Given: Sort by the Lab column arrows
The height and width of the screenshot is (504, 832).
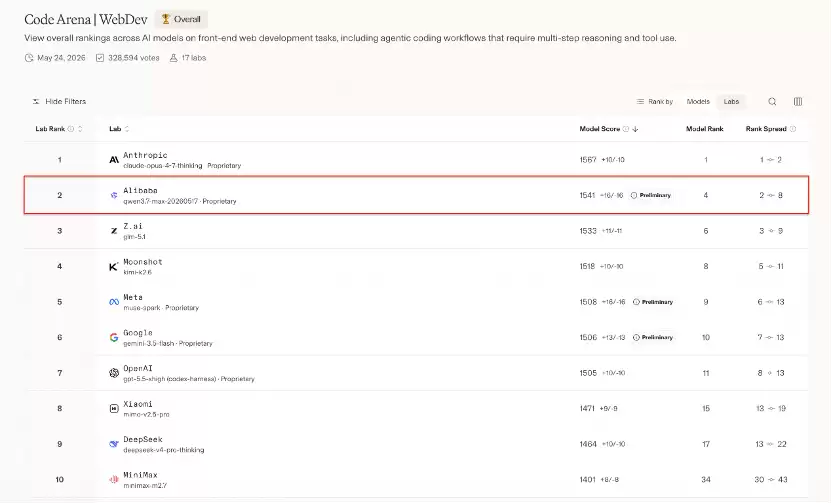Looking at the screenshot, I should click(127, 129).
